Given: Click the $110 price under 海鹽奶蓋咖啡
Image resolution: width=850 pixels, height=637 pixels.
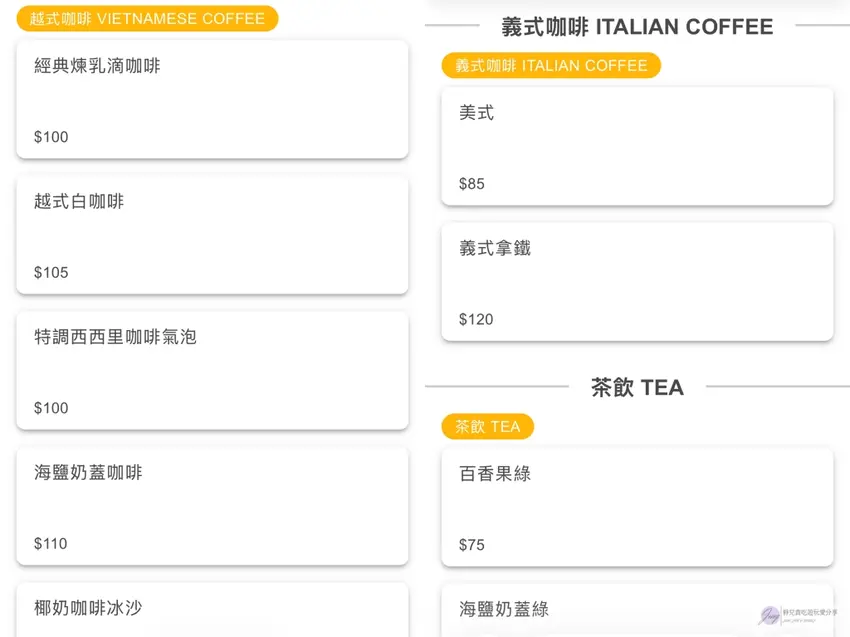Looking at the screenshot, I should 51,544.
